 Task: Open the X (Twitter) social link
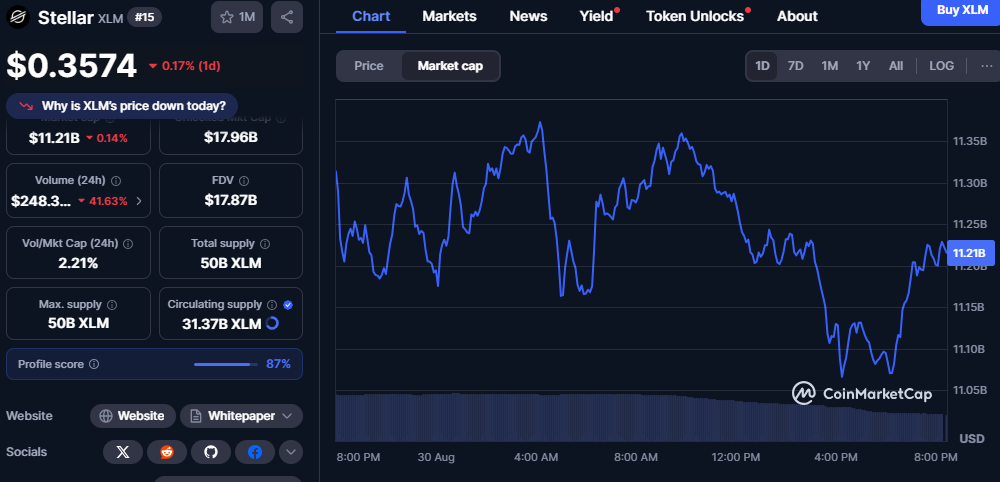(x=123, y=452)
